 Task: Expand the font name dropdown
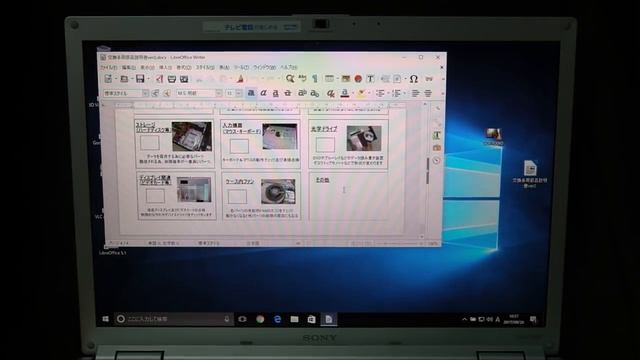pos(218,93)
